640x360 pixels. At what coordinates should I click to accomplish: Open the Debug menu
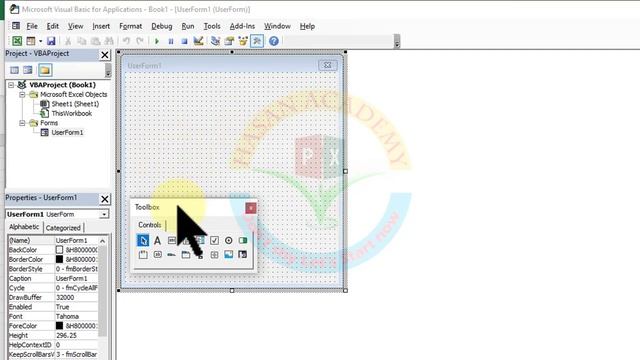pyautogui.click(x=162, y=26)
